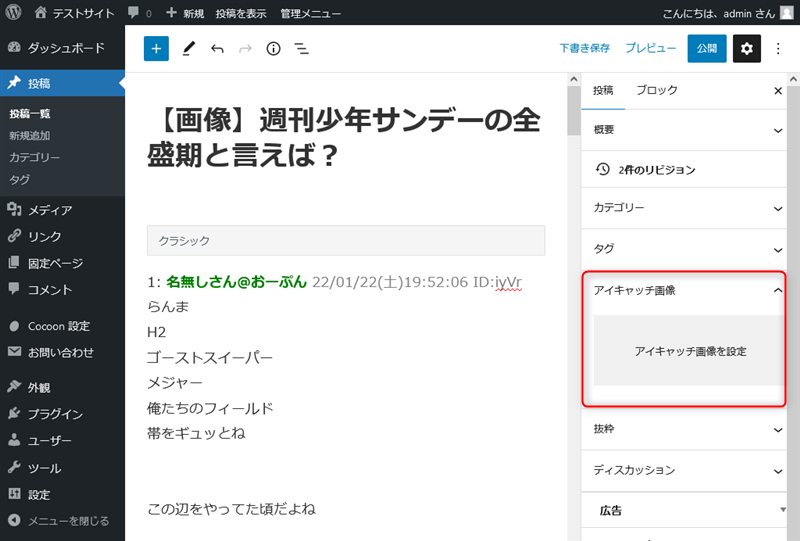Open 2件のリビジョン revisions

684,169
